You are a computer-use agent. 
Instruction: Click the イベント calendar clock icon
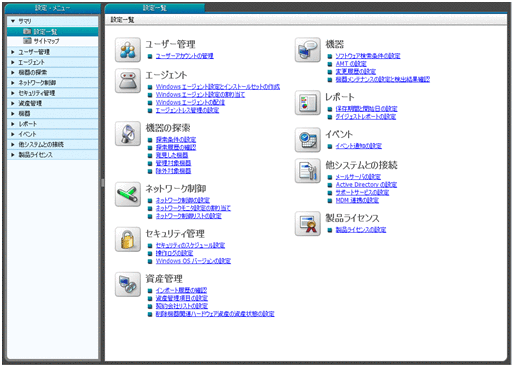pyautogui.click(x=308, y=140)
